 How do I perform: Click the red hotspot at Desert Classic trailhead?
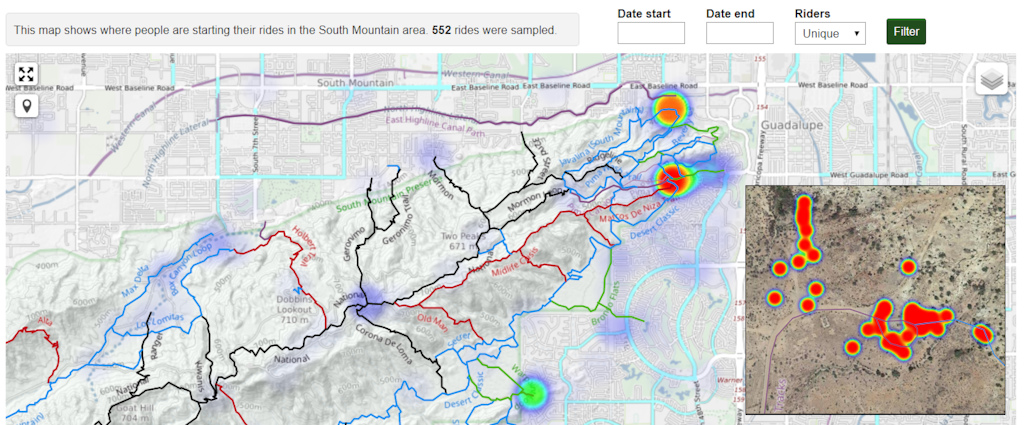click(x=673, y=180)
